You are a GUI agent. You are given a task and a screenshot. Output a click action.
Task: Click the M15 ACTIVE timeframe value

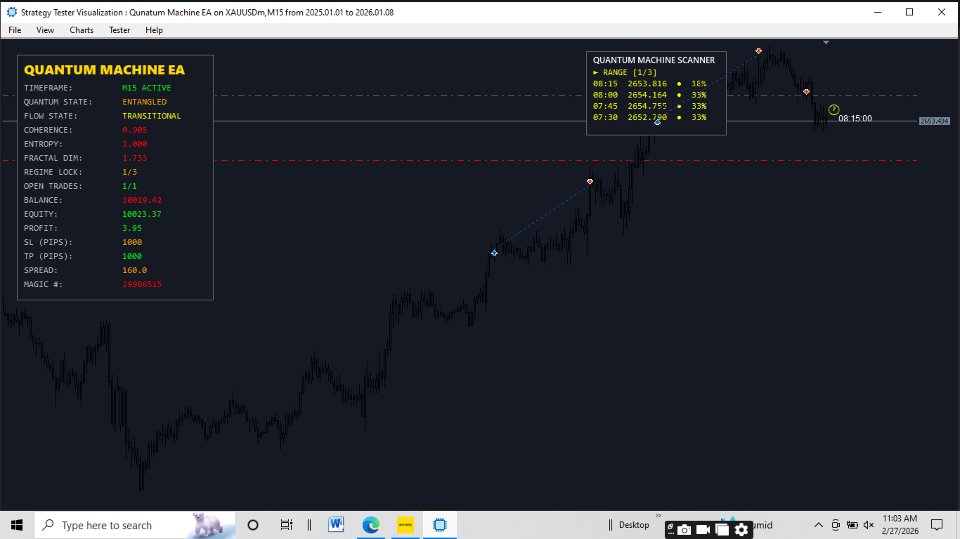point(146,88)
